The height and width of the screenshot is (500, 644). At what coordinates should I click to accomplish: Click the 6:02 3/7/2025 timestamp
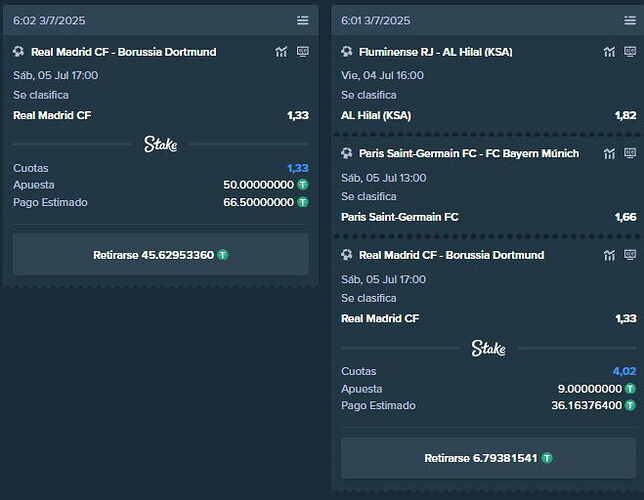point(49,21)
